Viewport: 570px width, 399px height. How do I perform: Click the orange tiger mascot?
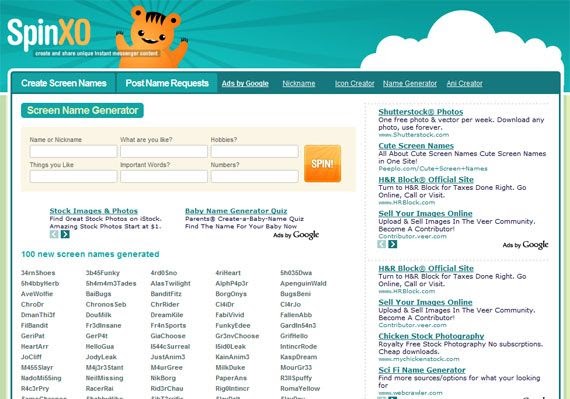[152, 37]
